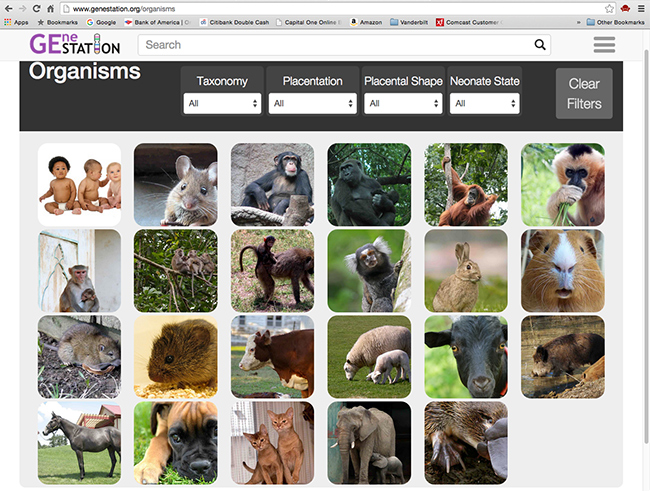
Task: Click the browser back arrow
Action: coord(8,8)
